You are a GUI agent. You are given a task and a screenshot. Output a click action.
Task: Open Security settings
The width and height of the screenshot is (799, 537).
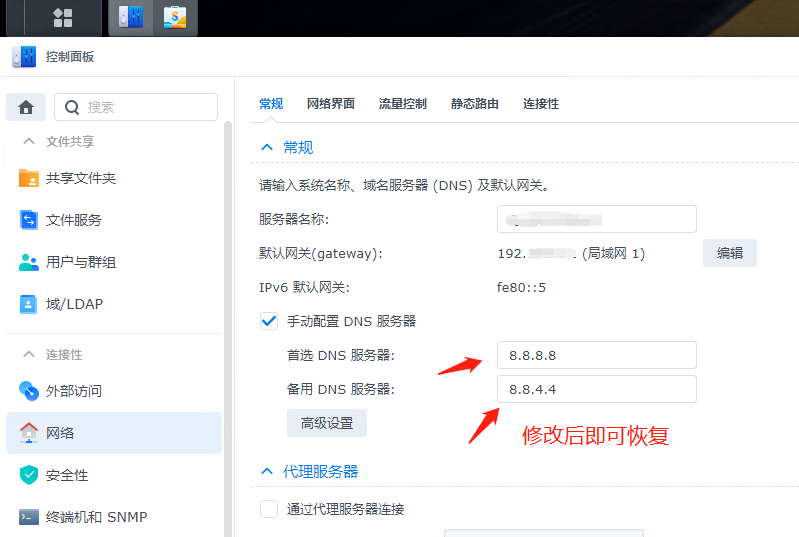(x=67, y=475)
